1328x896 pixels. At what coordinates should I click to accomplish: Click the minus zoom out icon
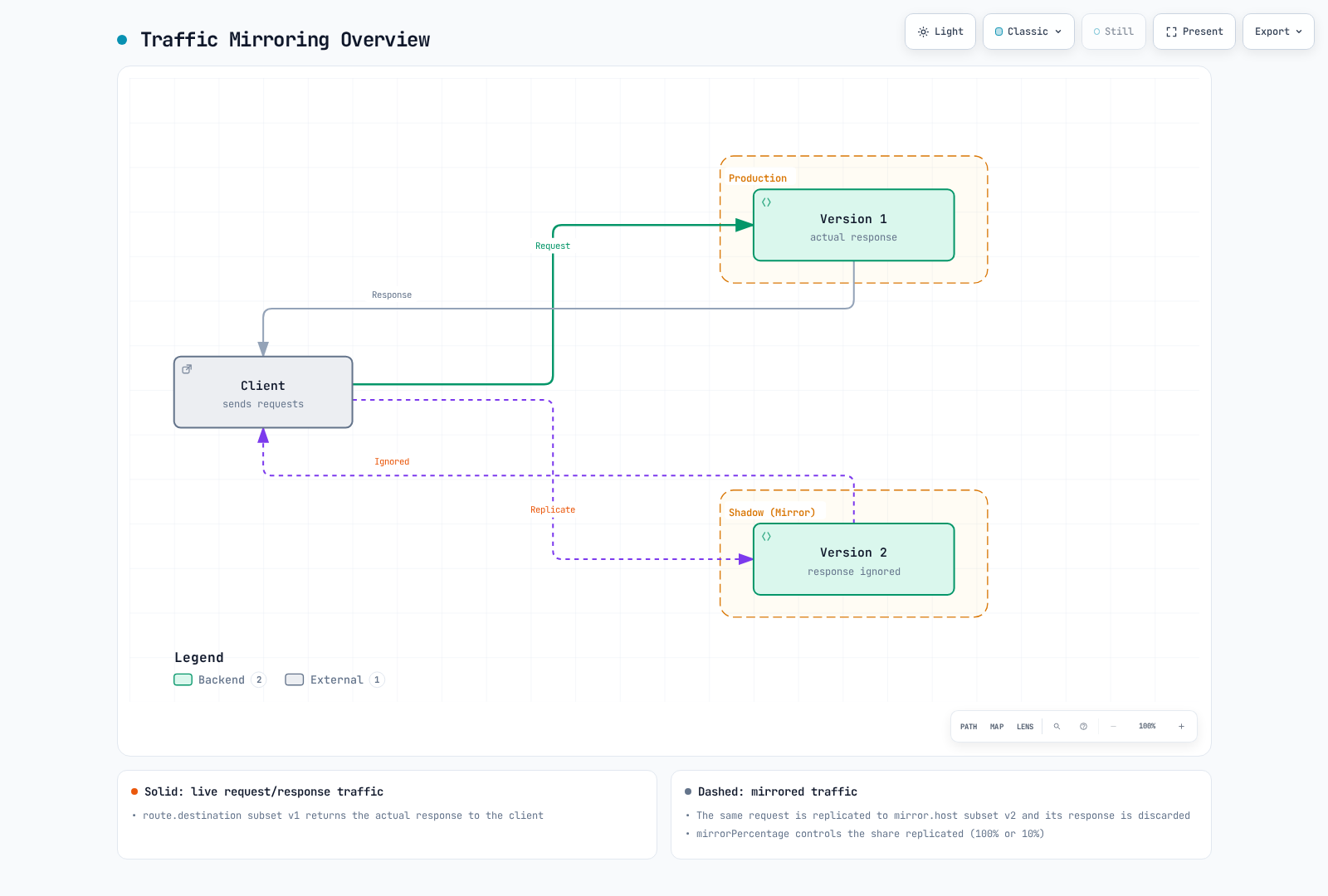click(x=1113, y=727)
